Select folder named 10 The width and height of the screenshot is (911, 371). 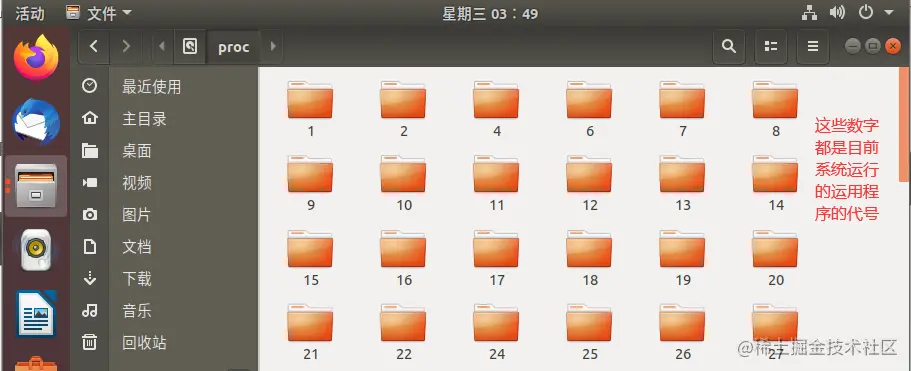click(x=403, y=183)
